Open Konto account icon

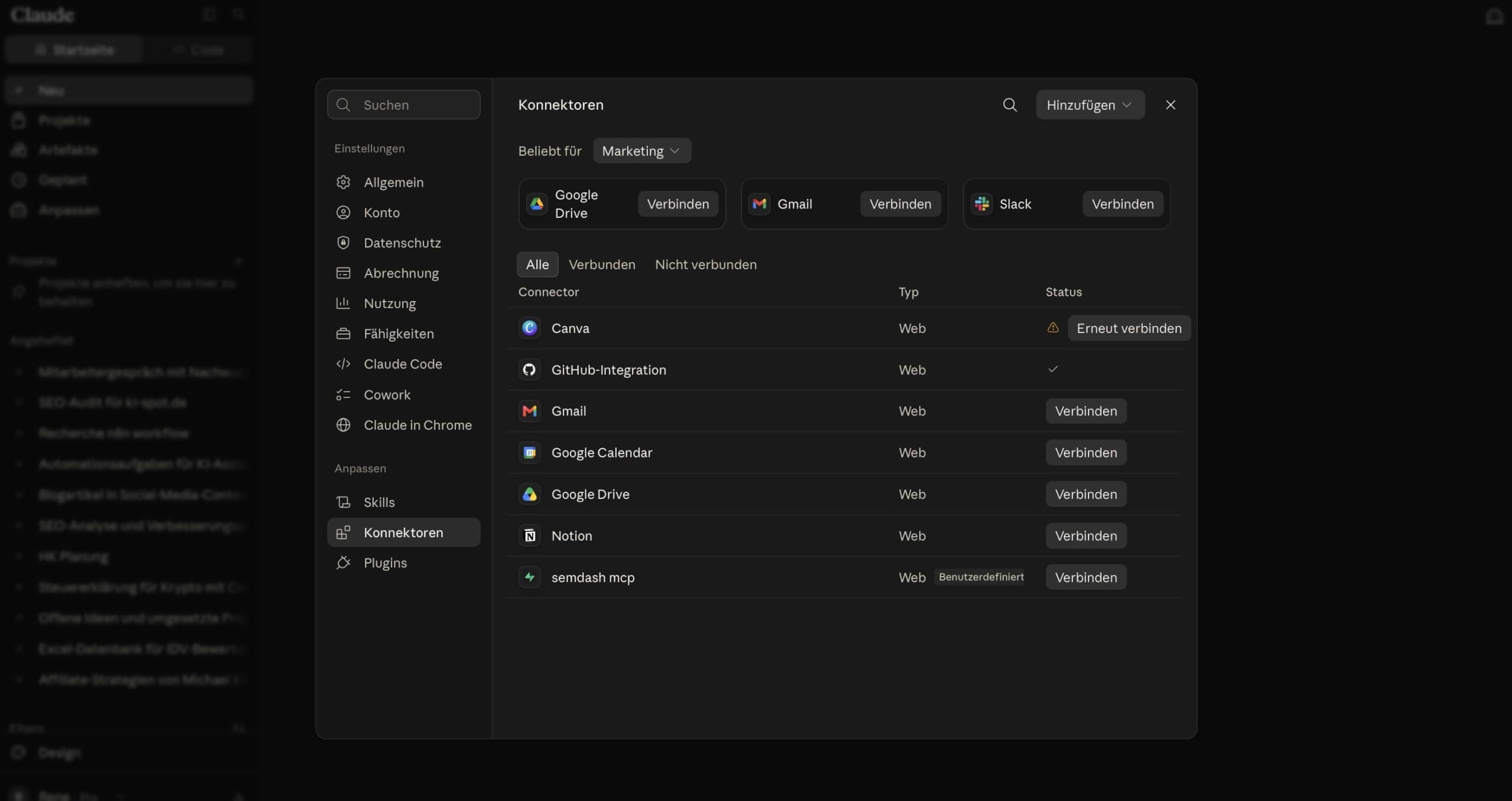click(343, 212)
